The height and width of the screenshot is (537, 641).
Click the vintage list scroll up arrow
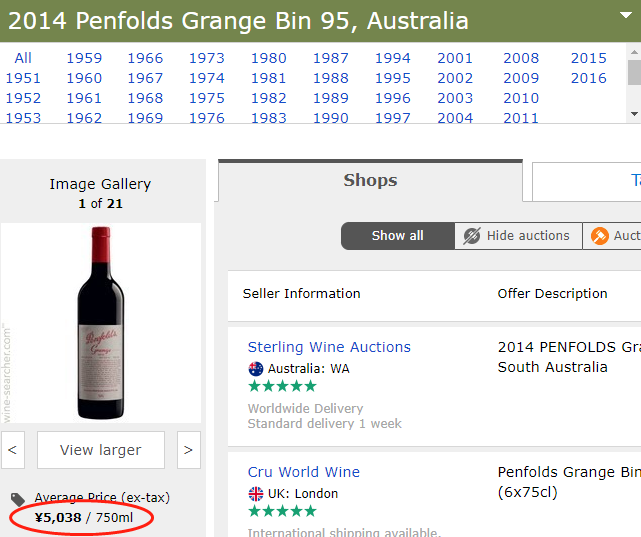pyautogui.click(x=634, y=52)
